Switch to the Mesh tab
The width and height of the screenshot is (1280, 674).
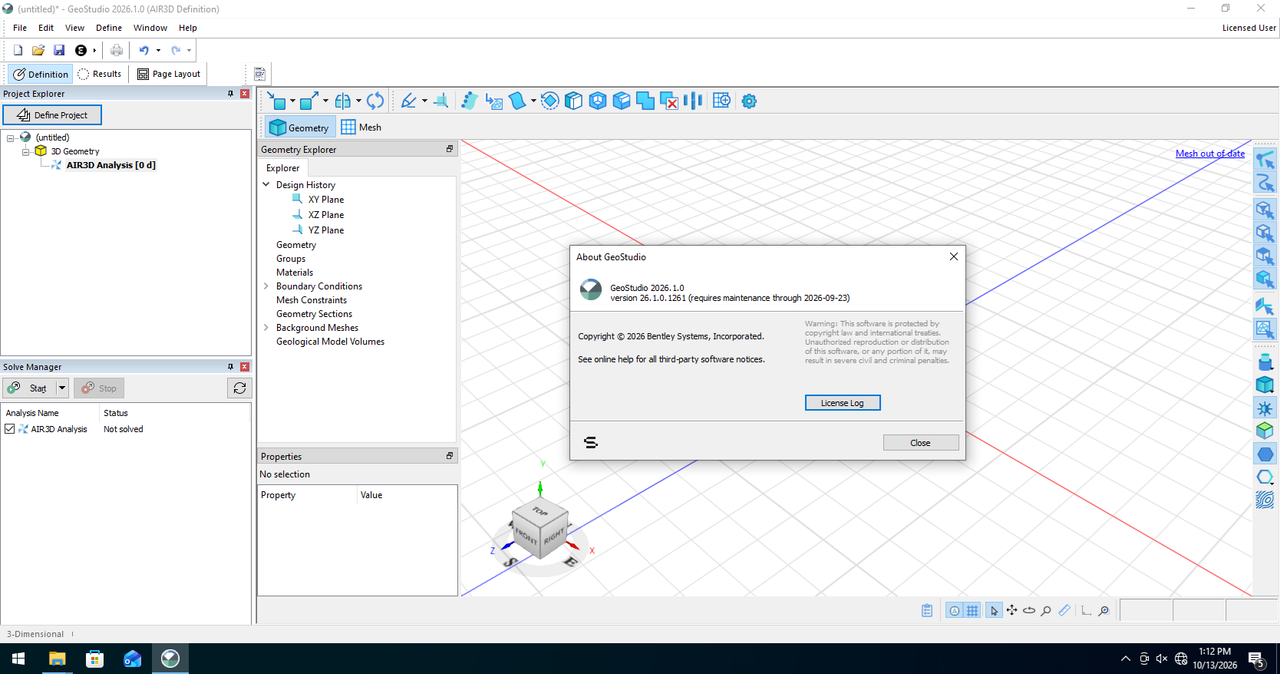[x=361, y=128]
